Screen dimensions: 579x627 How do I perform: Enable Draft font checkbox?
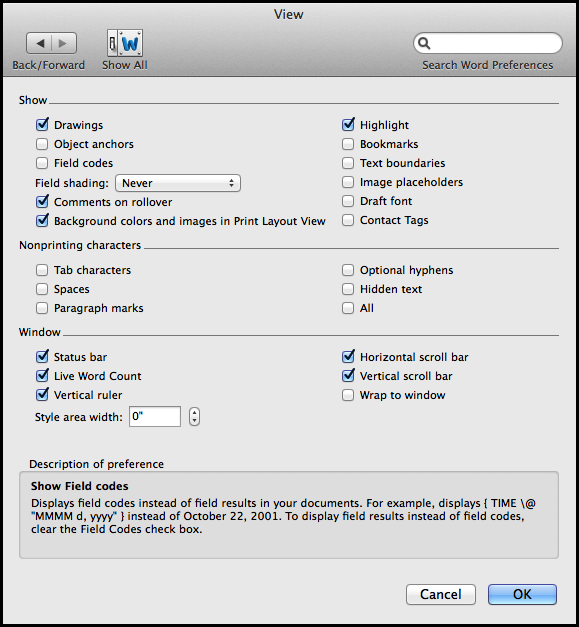tap(348, 201)
